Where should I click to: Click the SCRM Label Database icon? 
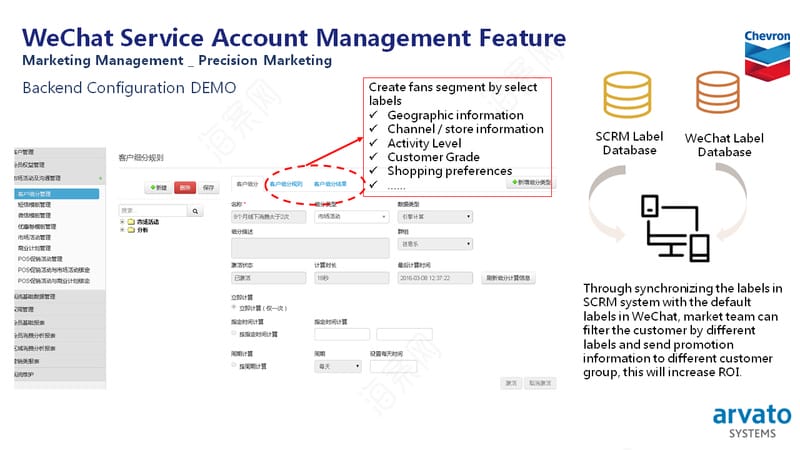pos(627,95)
